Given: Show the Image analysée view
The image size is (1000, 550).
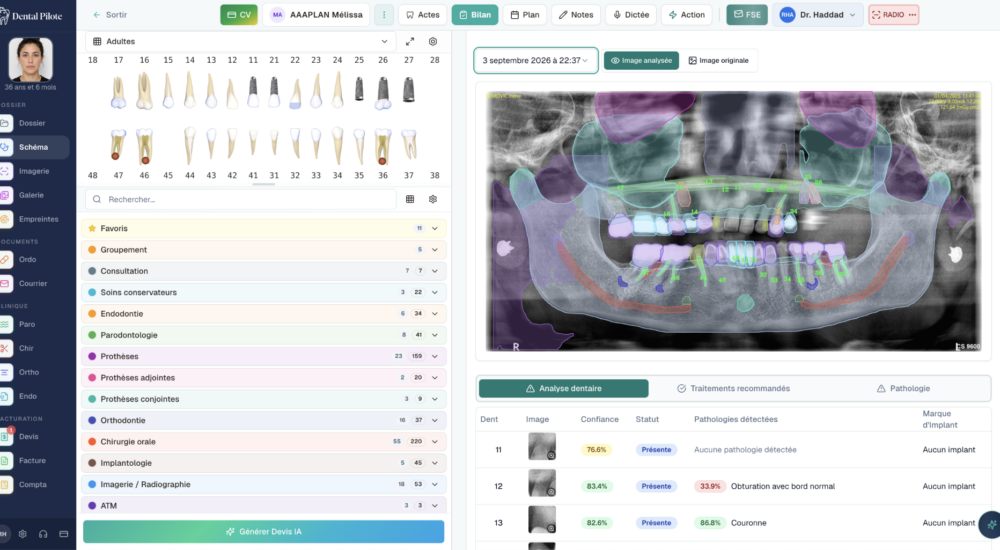Looking at the screenshot, I should tap(641, 61).
